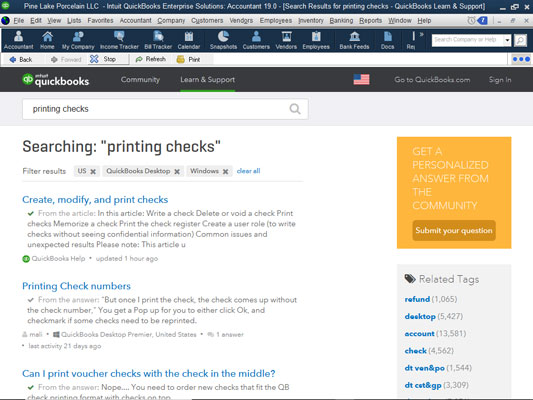Image resolution: width=533 pixels, height=400 pixels.
Task: Expand the toolbar overflow chevron
Action: (422, 34)
